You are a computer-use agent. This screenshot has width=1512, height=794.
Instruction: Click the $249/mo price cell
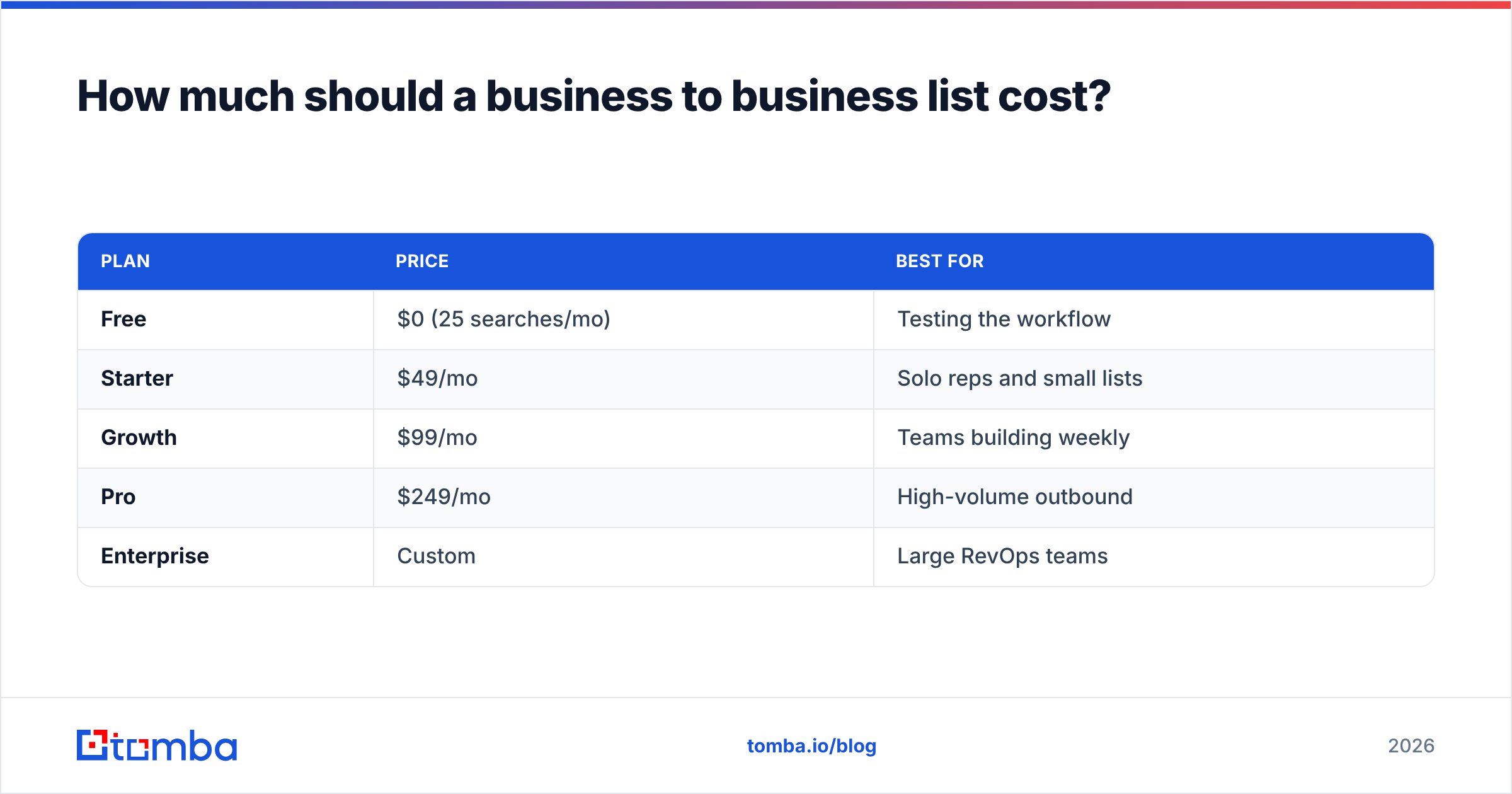click(624, 497)
